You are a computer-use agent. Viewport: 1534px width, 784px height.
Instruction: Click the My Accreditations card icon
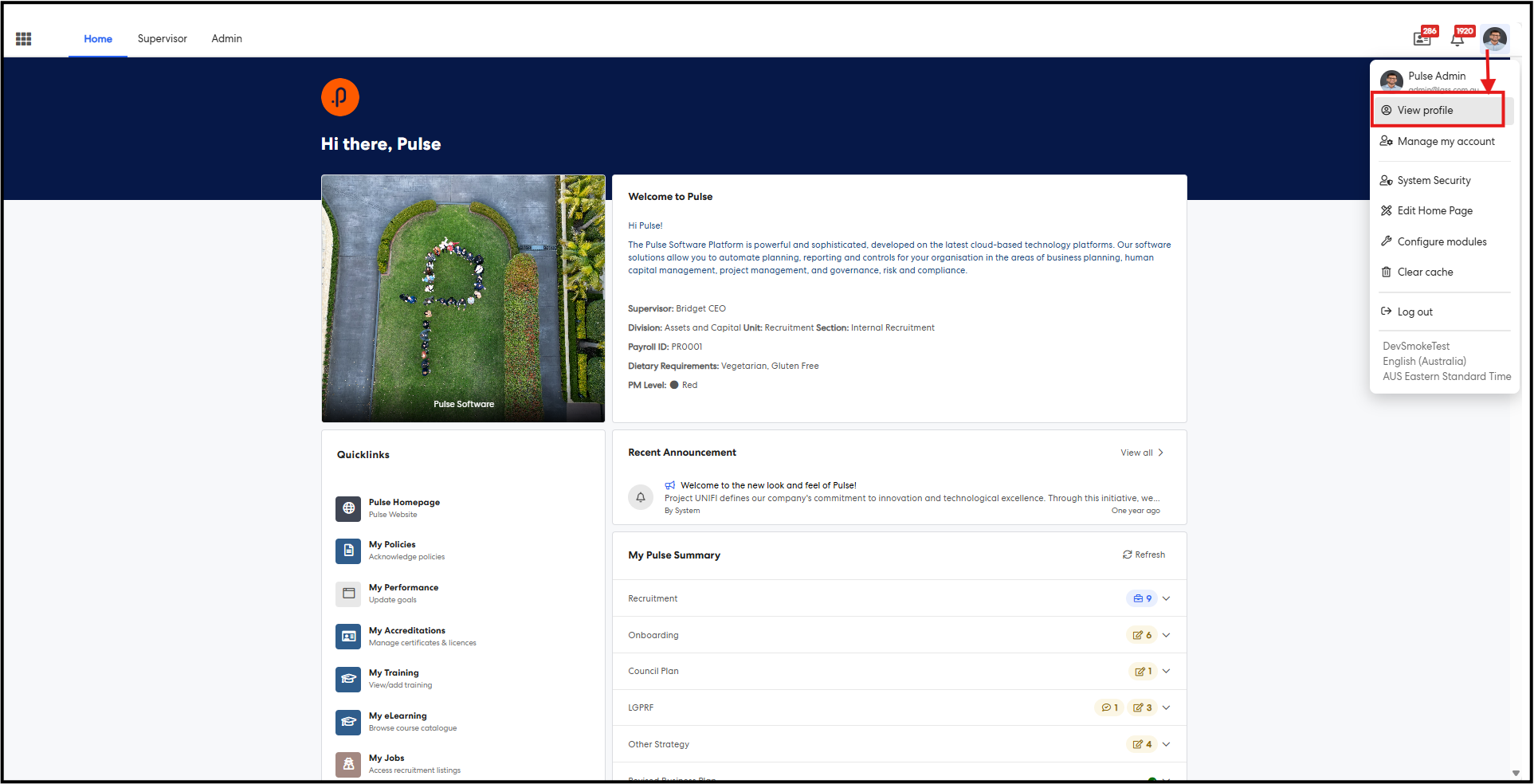coord(348,637)
